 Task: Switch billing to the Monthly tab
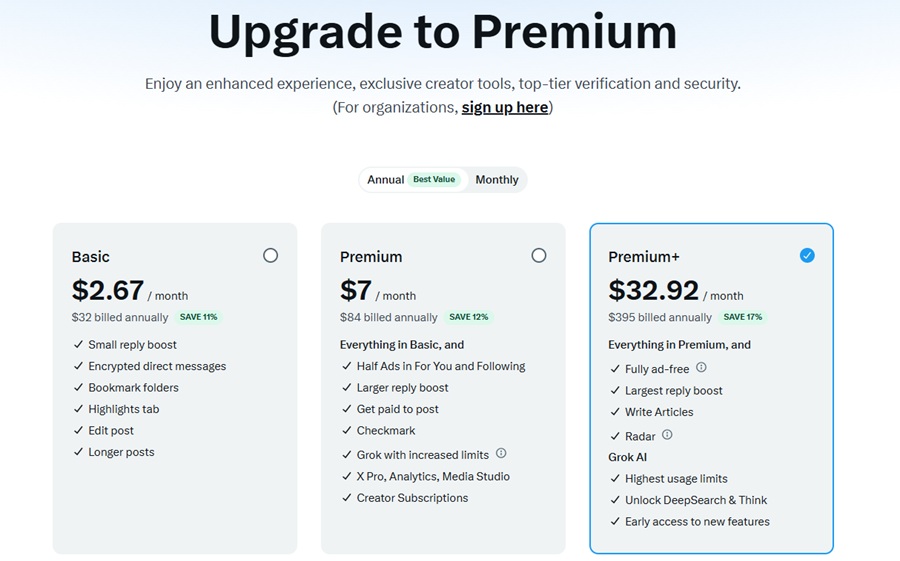pos(496,180)
